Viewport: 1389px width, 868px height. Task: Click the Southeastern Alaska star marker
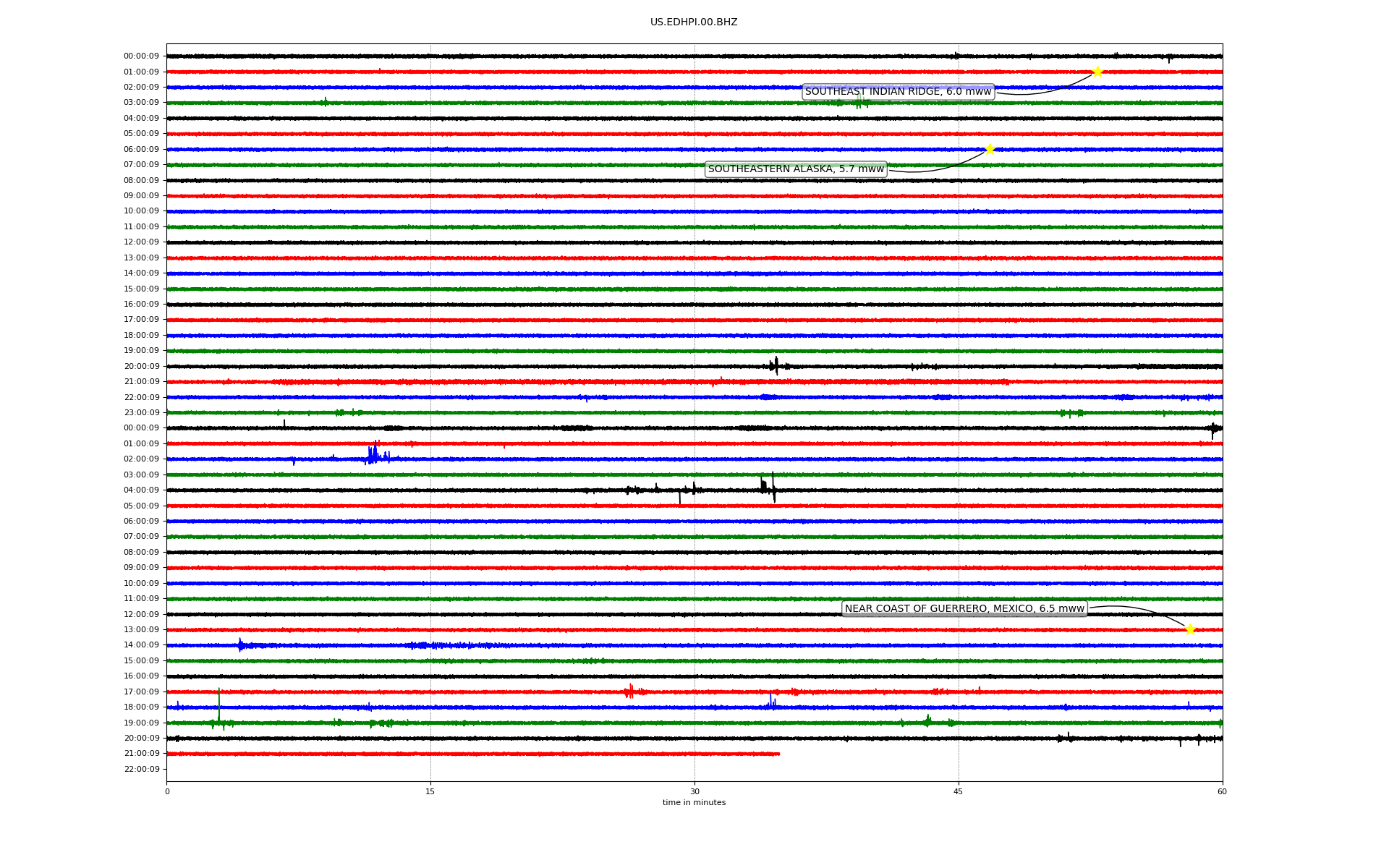pyautogui.click(x=990, y=149)
